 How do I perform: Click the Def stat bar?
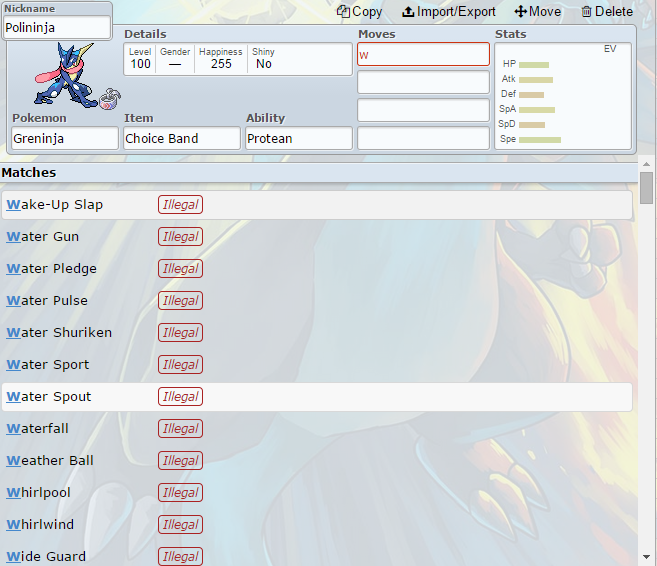pyautogui.click(x=531, y=95)
